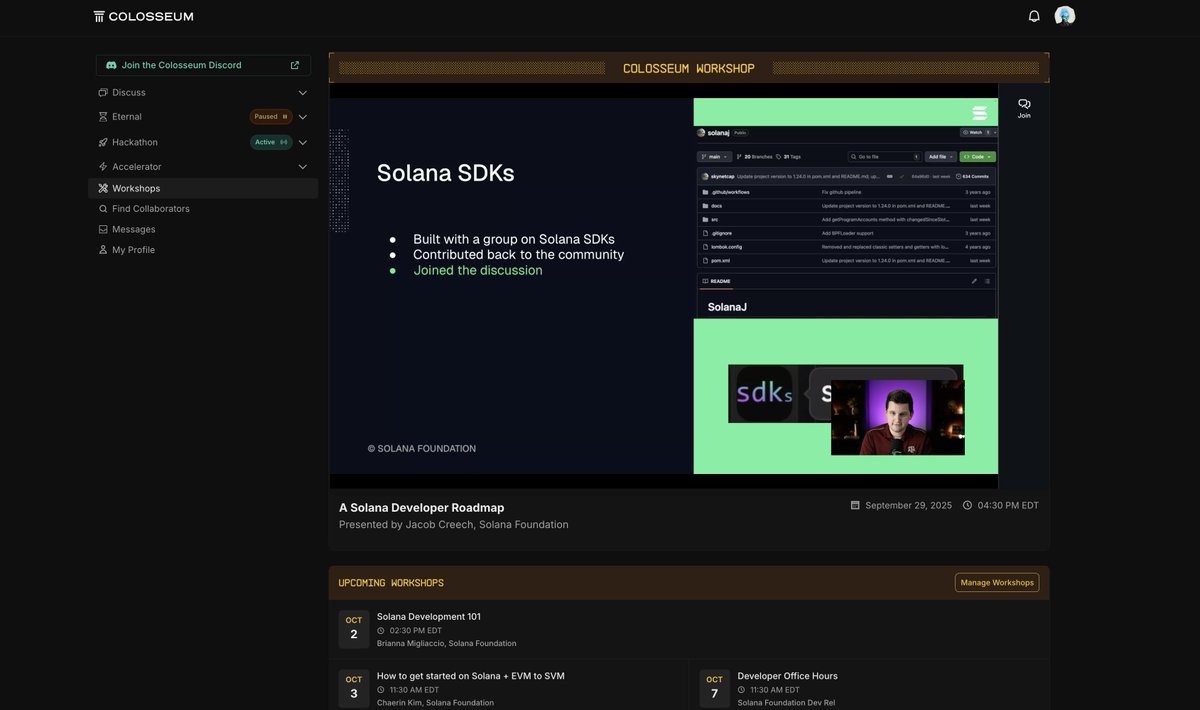Click clock icon under Developer Office Hours
The height and width of the screenshot is (710, 1200).
tap(742, 690)
